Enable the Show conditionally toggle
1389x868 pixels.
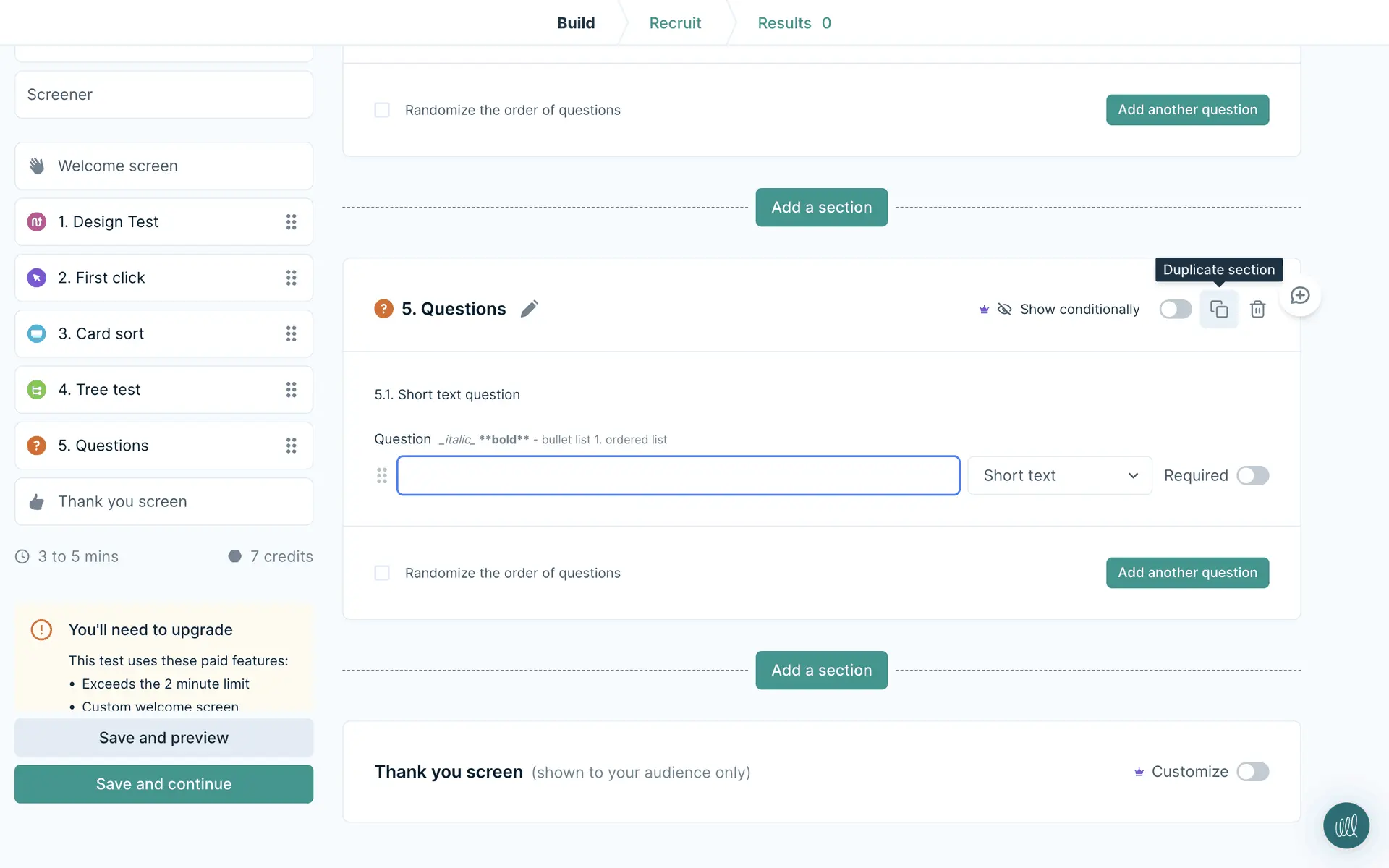(x=1175, y=310)
